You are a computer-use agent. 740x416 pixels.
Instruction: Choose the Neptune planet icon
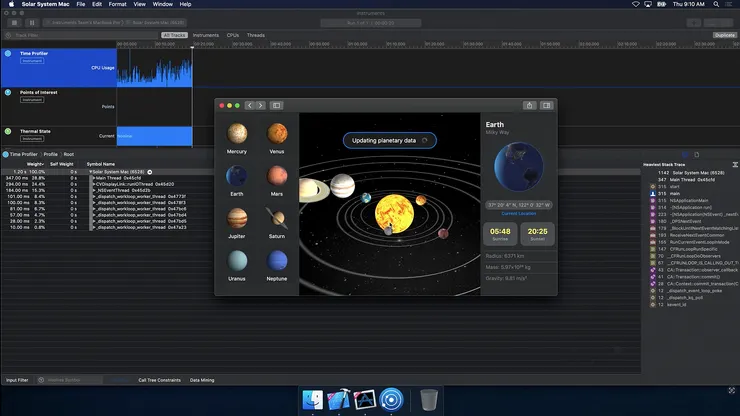click(277, 260)
